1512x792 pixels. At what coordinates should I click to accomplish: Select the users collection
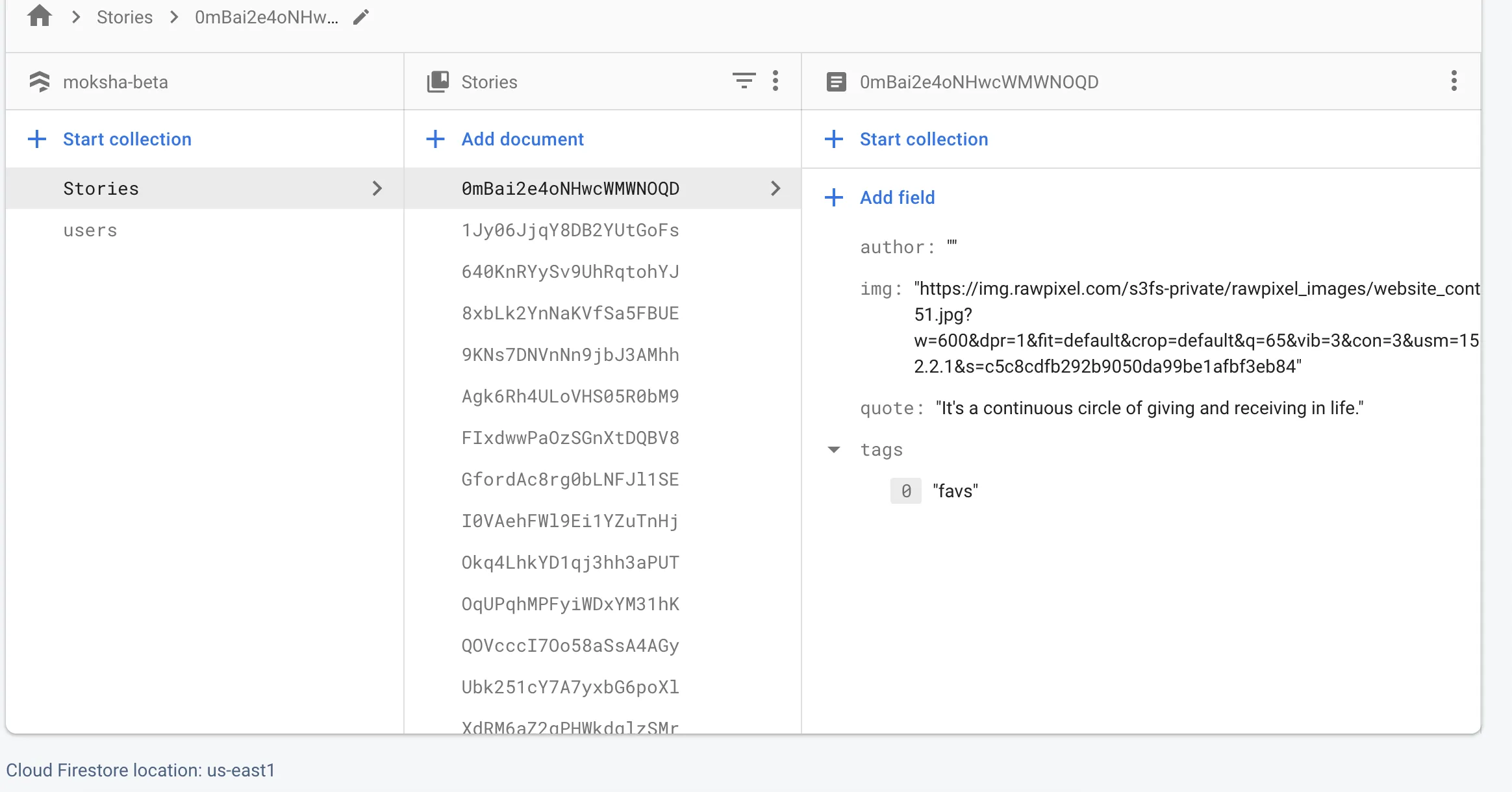(x=90, y=230)
